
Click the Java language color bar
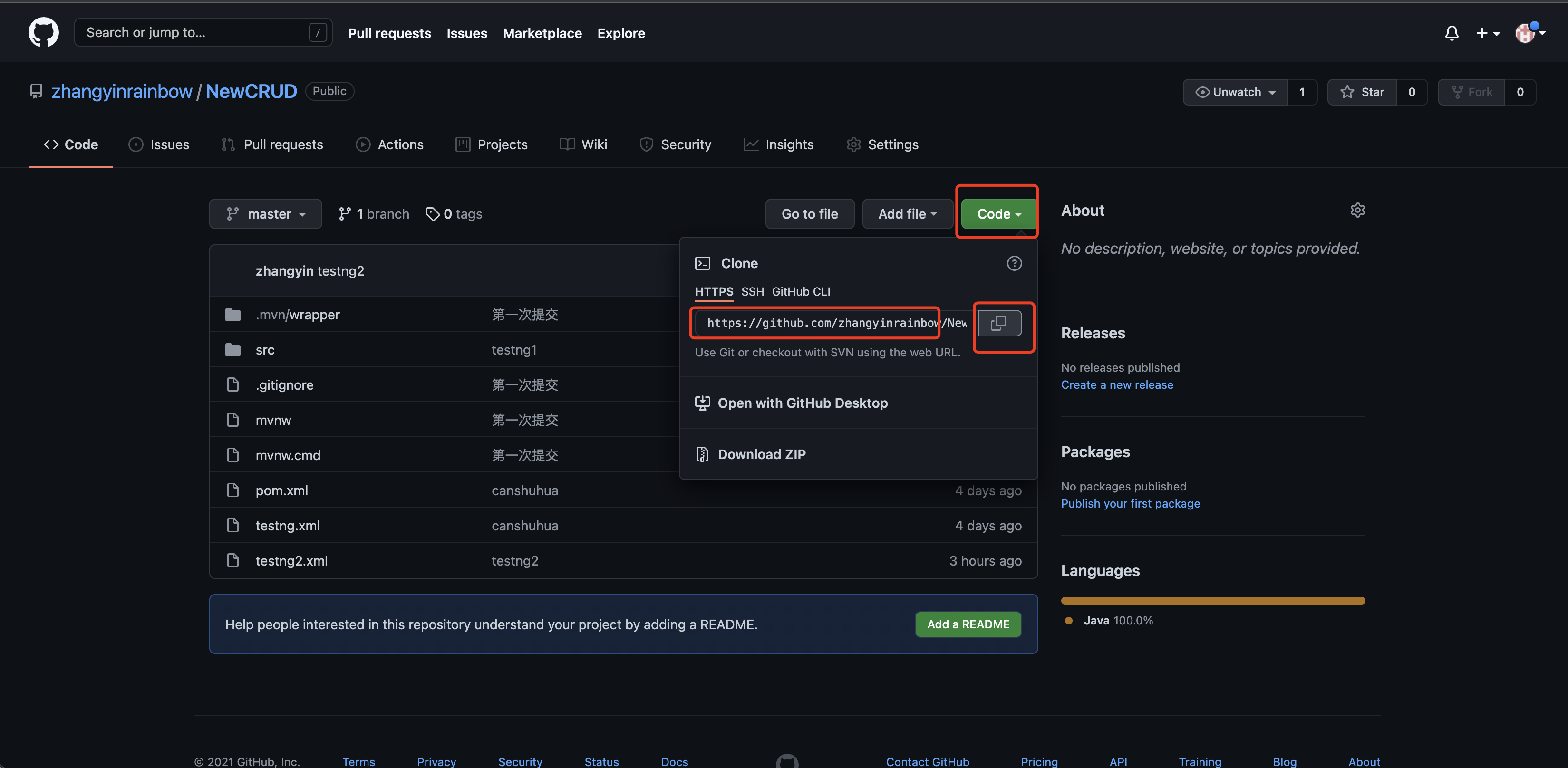[1212, 601]
